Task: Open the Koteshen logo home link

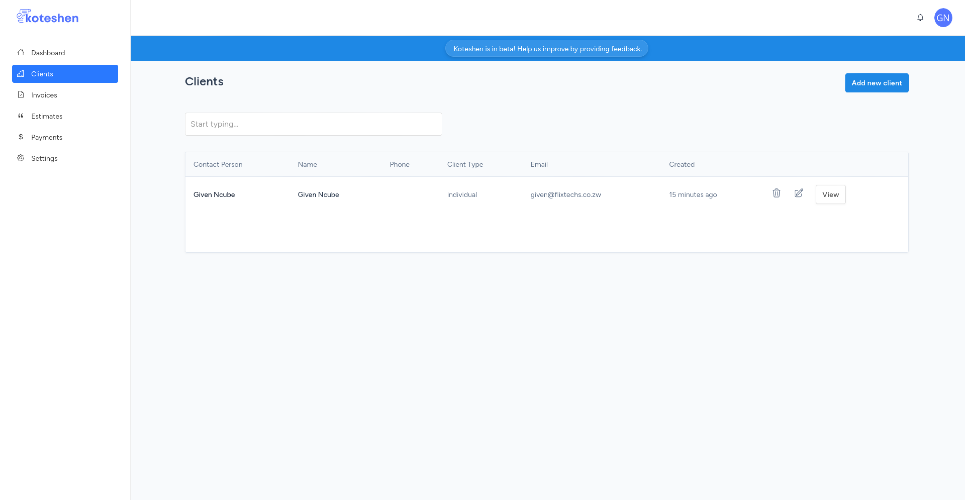Action: (47, 17)
